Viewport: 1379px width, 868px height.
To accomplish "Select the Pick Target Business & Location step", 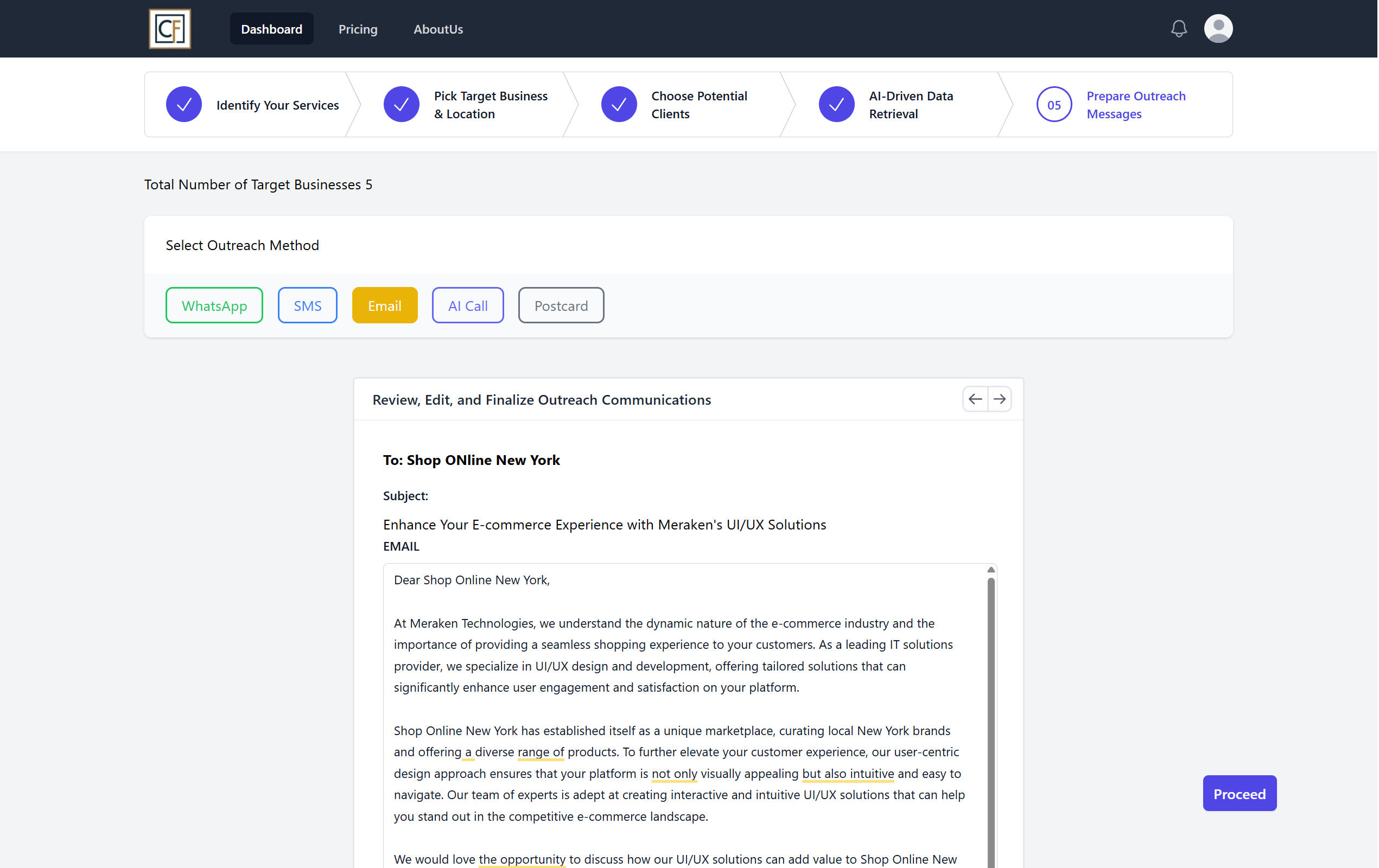I will (x=491, y=105).
